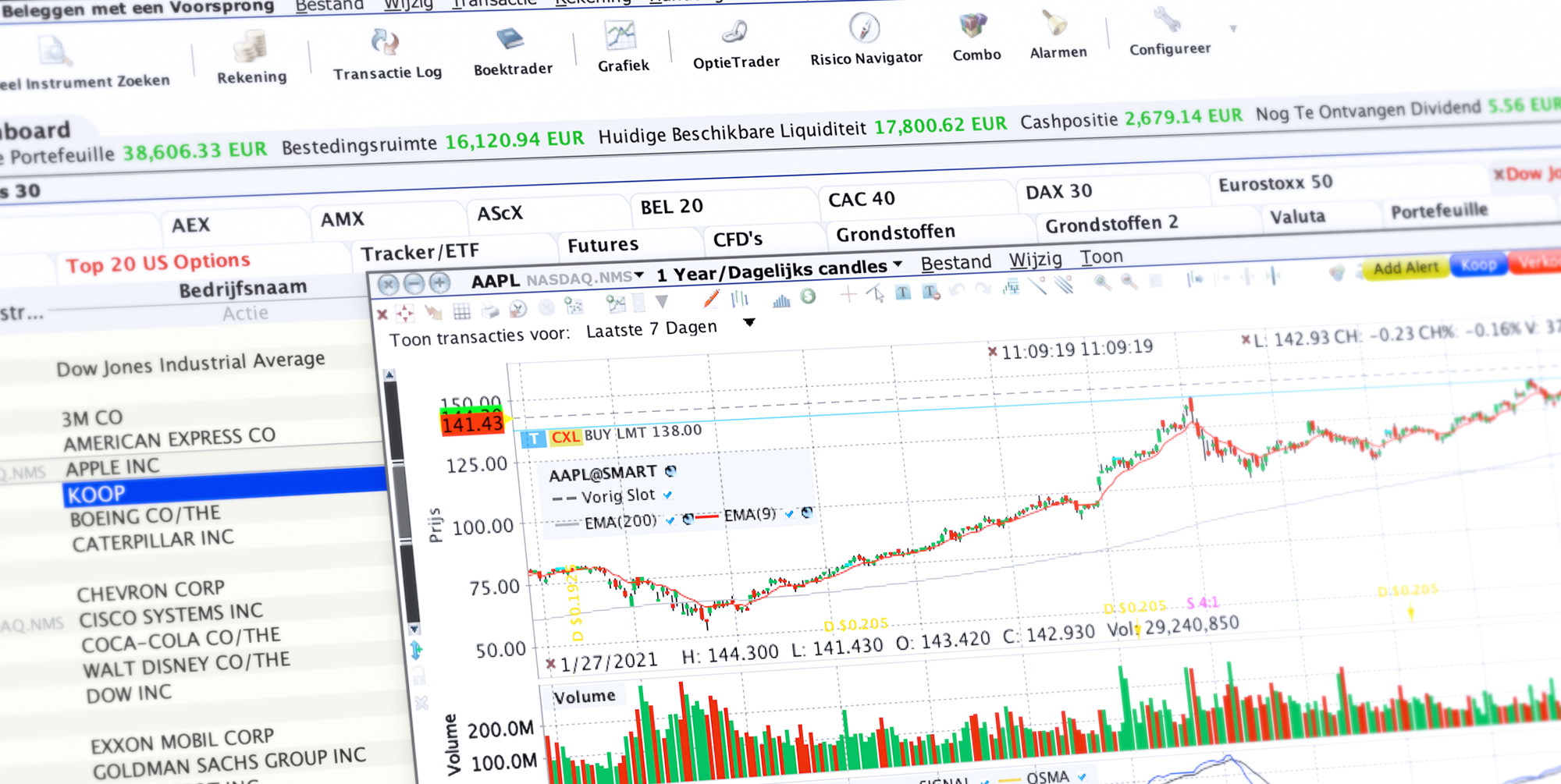Click the globe settings icon beside AAPL@SMART

pyautogui.click(x=670, y=471)
